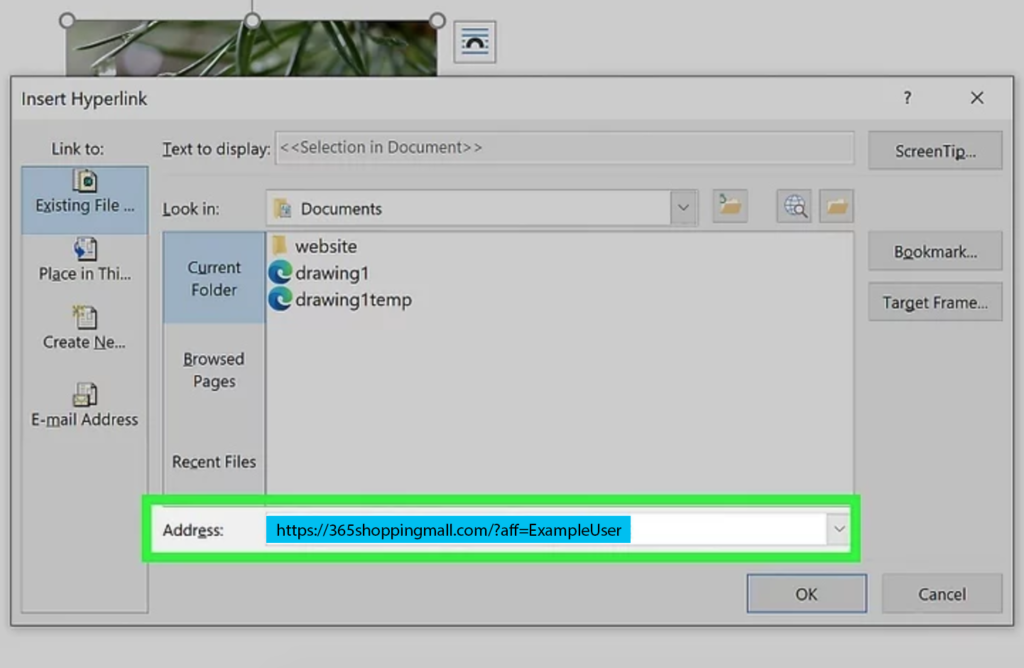Image resolution: width=1024 pixels, height=668 pixels.
Task: Select Place in This Document option
Action: coord(85,260)
